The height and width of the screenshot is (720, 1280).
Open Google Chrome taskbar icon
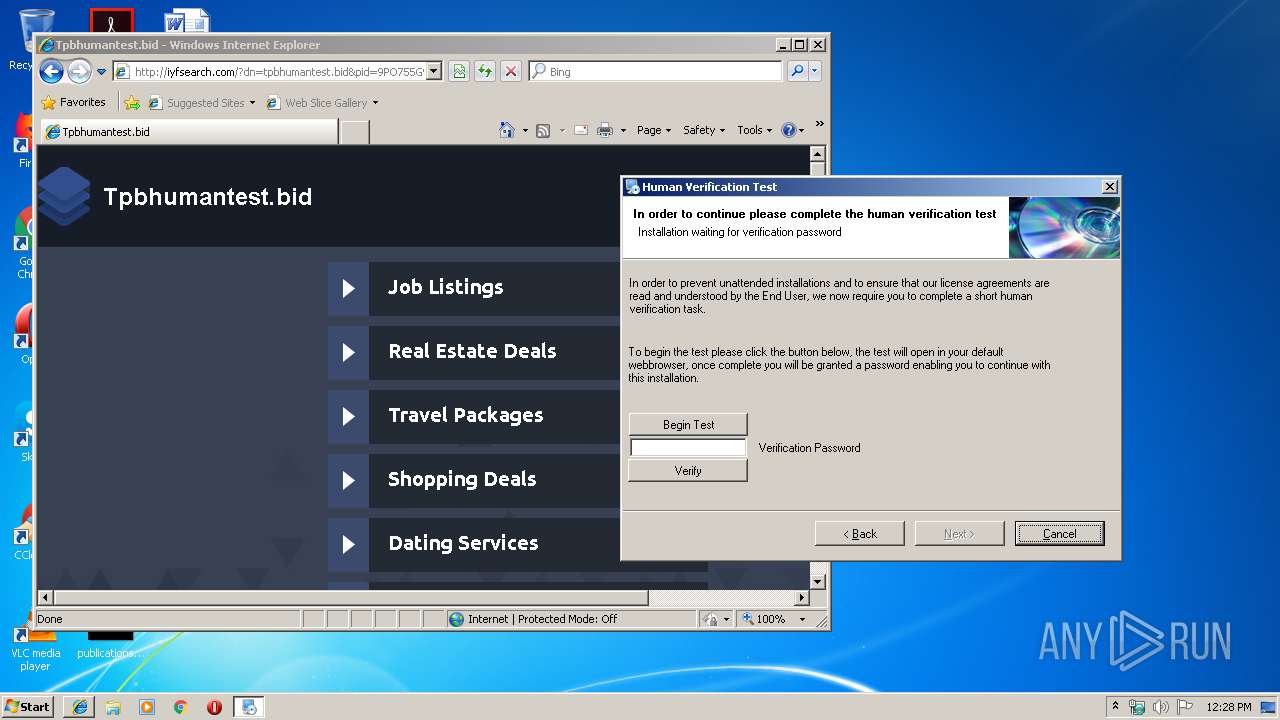click(180, 707)
